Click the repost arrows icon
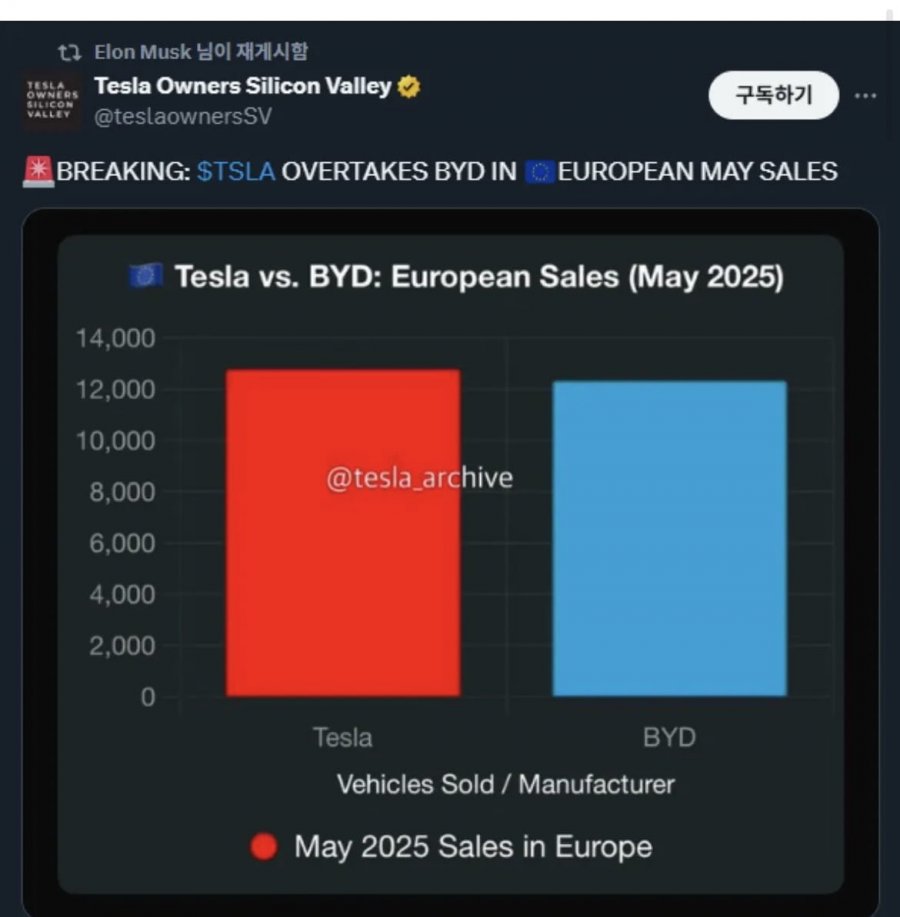Screen dimensions: 900x917 pos(70,53)
